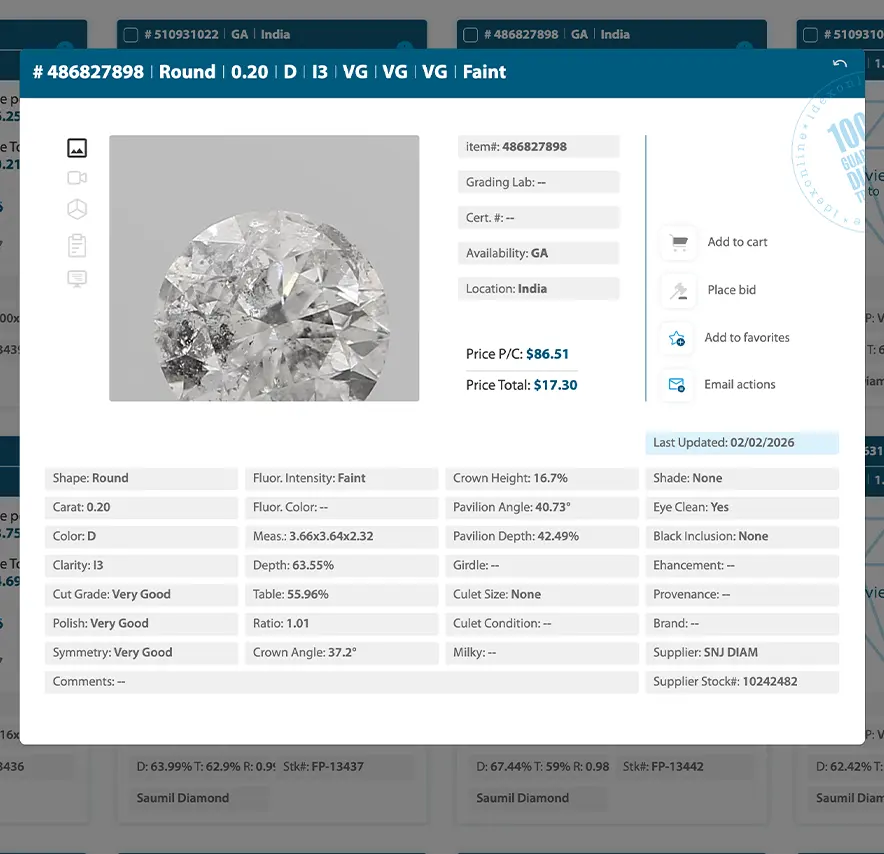Select the photo gallery view icon

(78, 147)
